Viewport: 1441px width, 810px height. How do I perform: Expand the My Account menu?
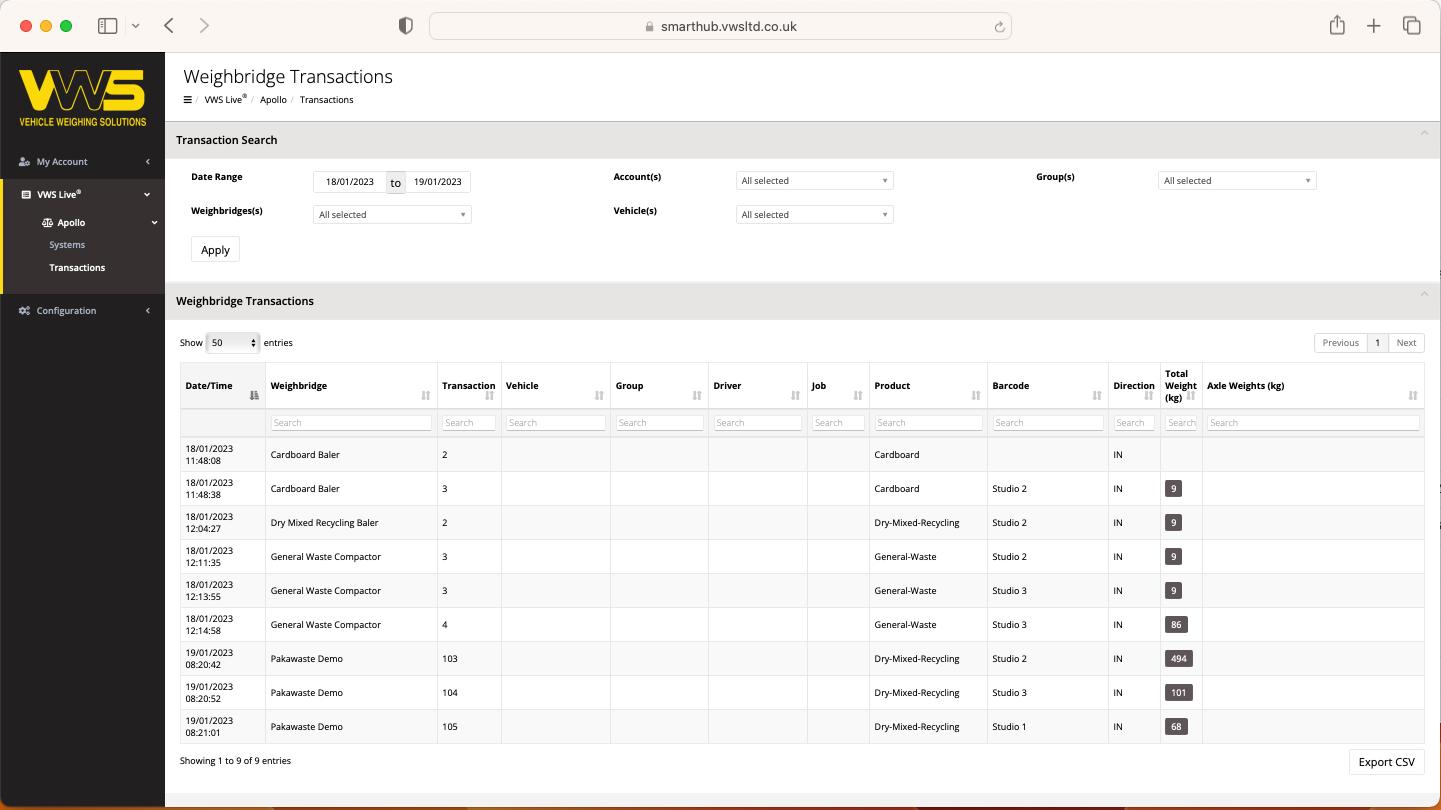[x=83, y=161]
